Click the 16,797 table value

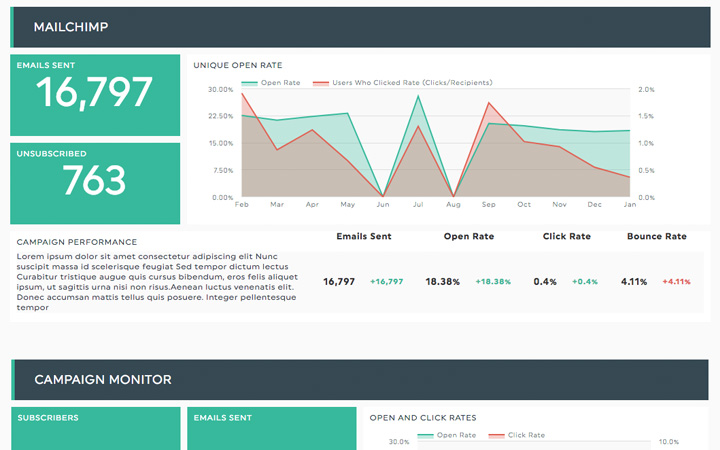pos(339,282)
